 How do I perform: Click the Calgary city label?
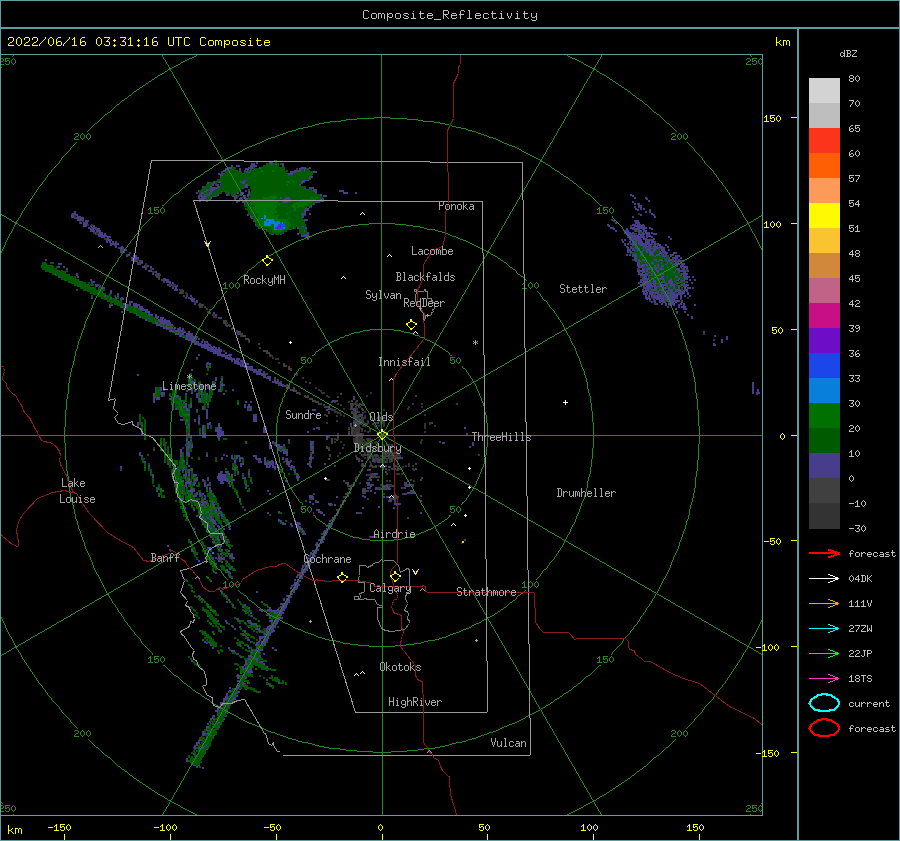tap(390, 588)
